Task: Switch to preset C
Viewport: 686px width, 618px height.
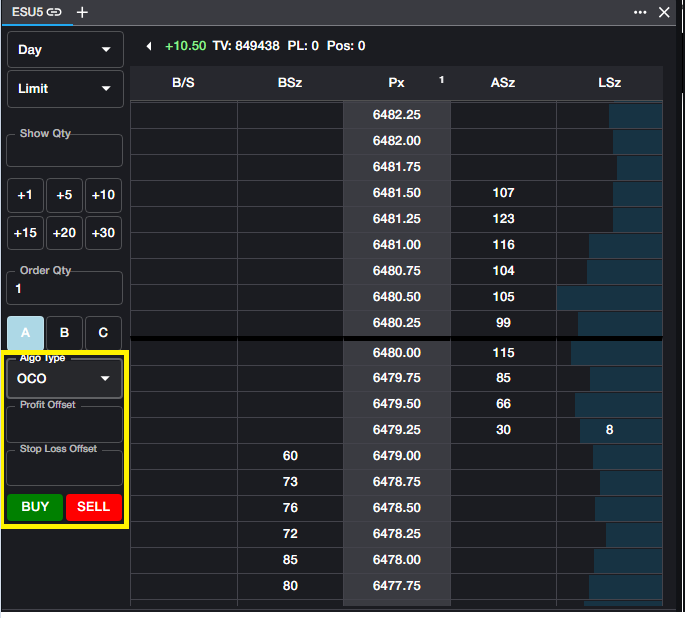Action: (x=103, y=333)
